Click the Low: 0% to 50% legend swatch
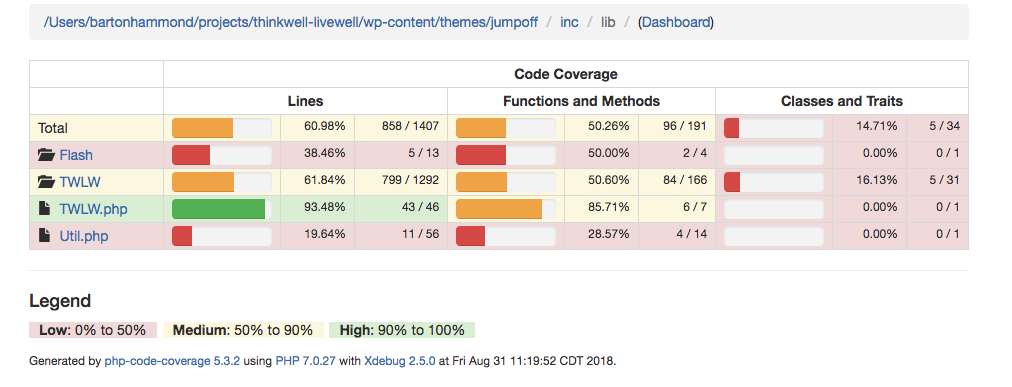 [x=93, y=330]
